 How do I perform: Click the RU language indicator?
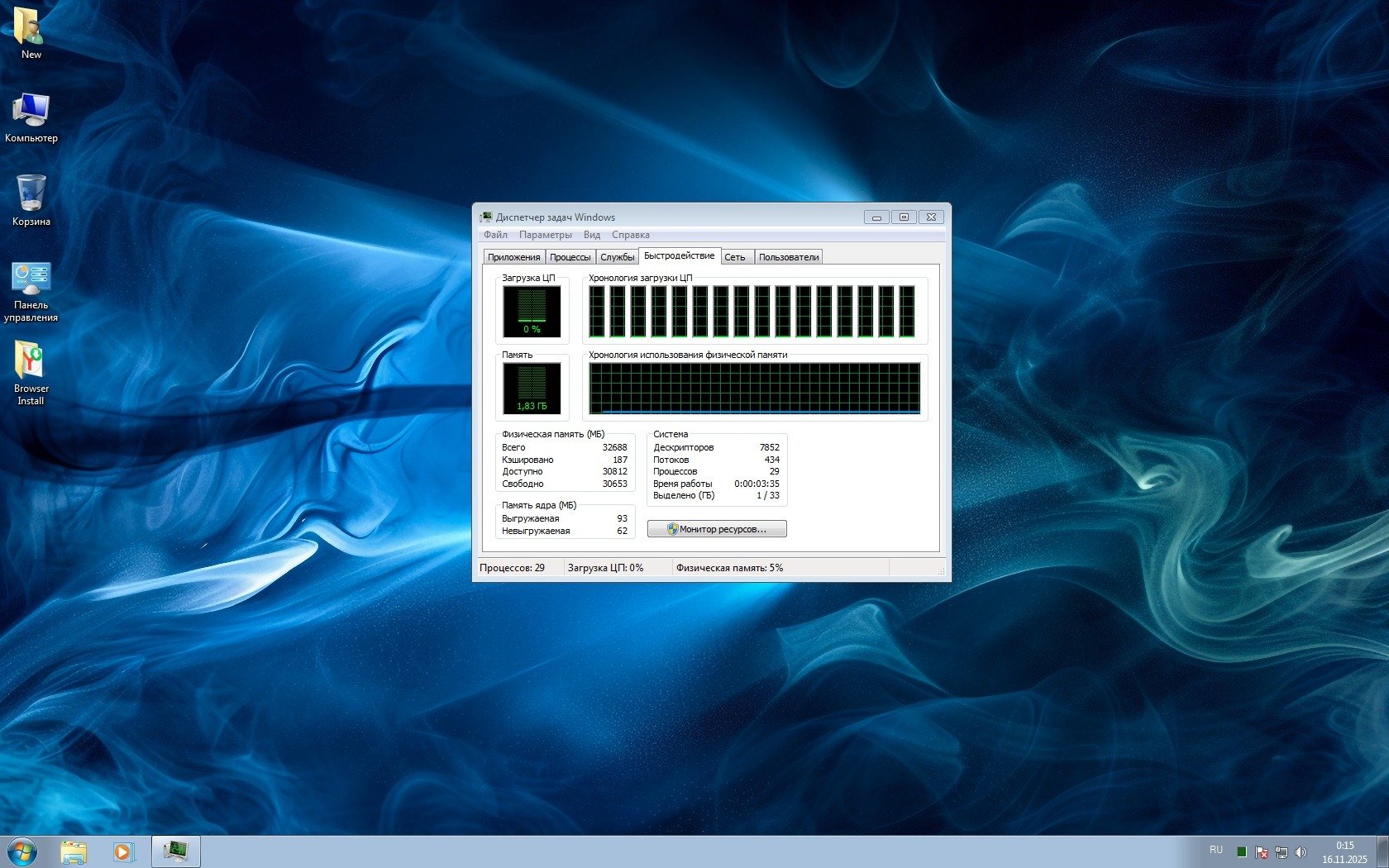point(1215,850)
